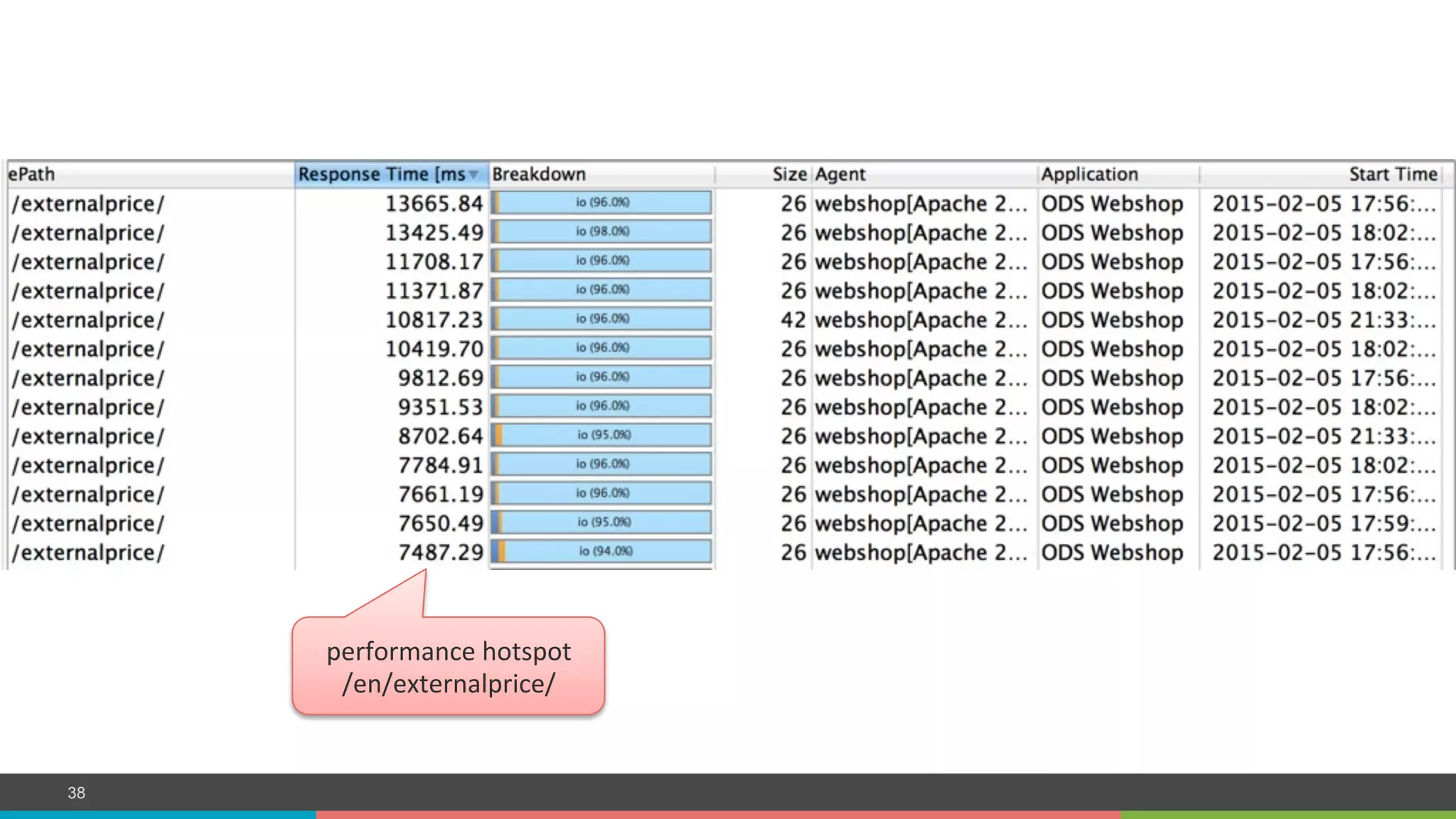
Task: Click the Agent cell in the 10817.23 row
Action: [x=921, y=320]
